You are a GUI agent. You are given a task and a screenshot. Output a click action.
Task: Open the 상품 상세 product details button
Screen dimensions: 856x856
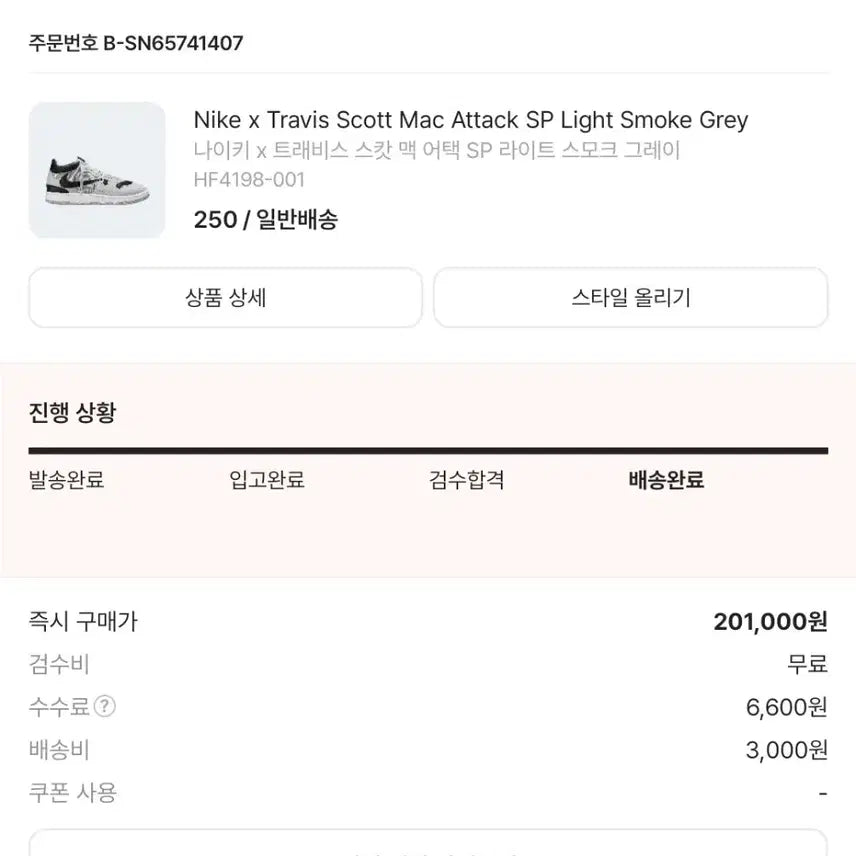point(225,298)
